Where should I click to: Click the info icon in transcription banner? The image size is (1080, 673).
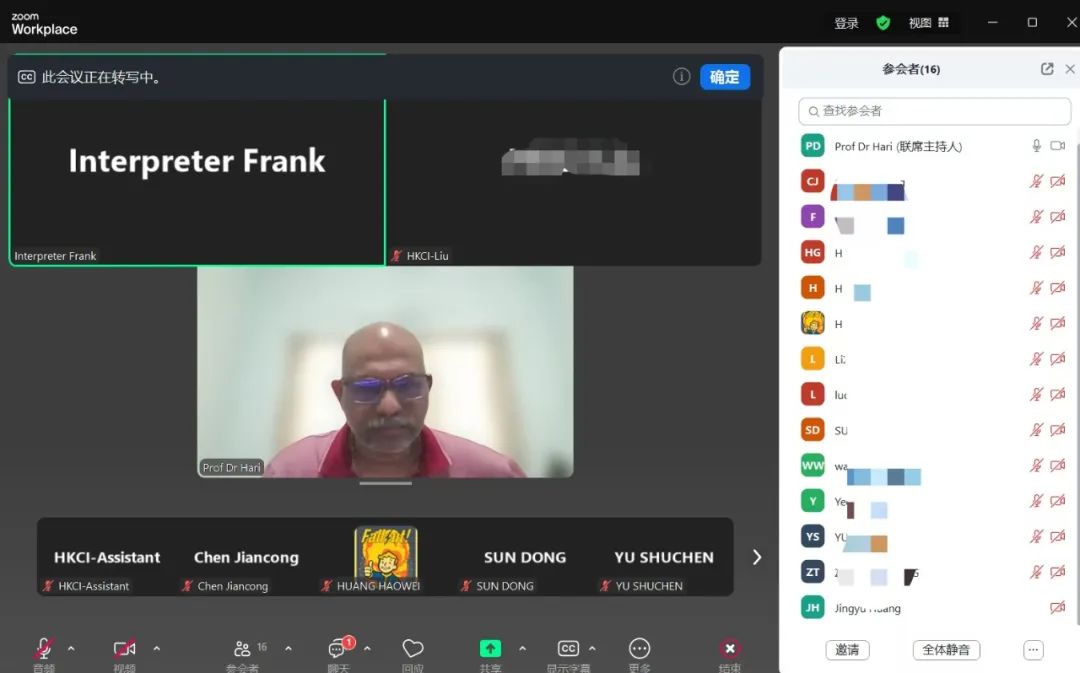pos(682,77)
